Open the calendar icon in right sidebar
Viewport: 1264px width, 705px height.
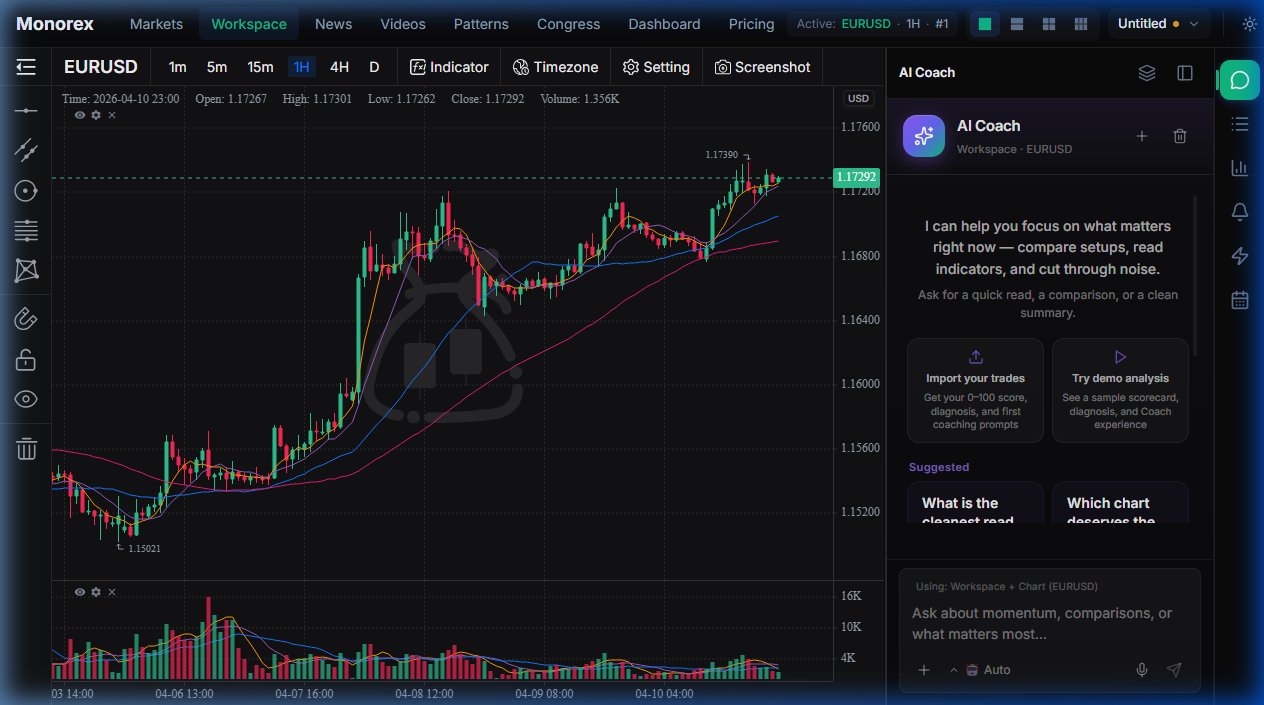1240,299
